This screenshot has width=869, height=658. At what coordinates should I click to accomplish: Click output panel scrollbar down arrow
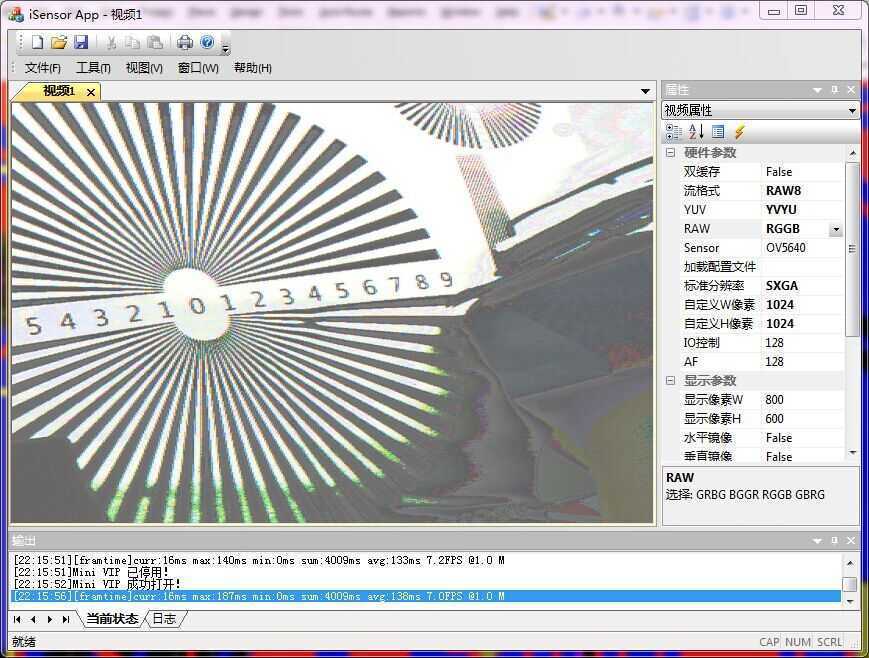tap(850, 601)
